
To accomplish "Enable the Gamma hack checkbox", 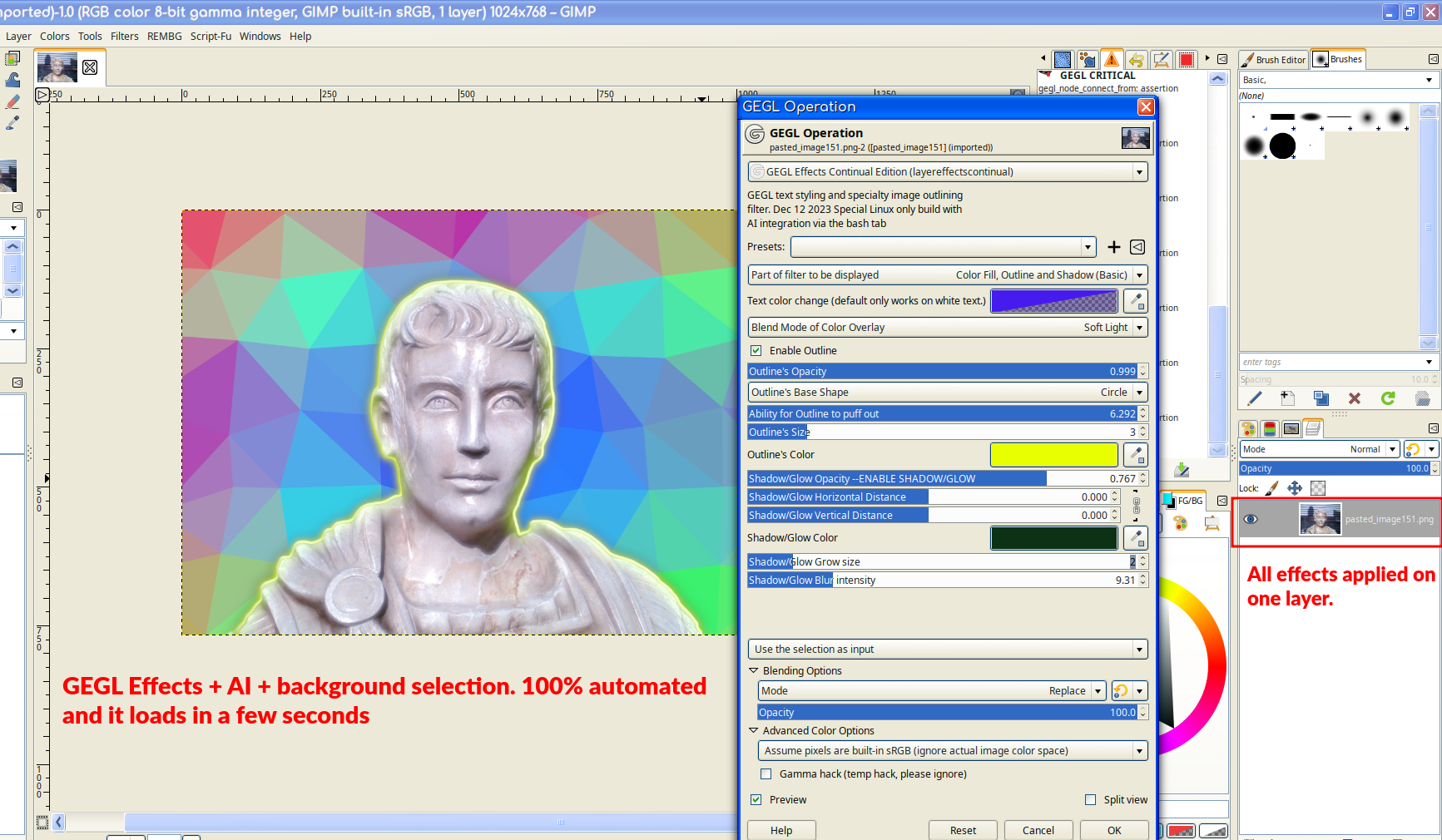I will coord(766,774).
